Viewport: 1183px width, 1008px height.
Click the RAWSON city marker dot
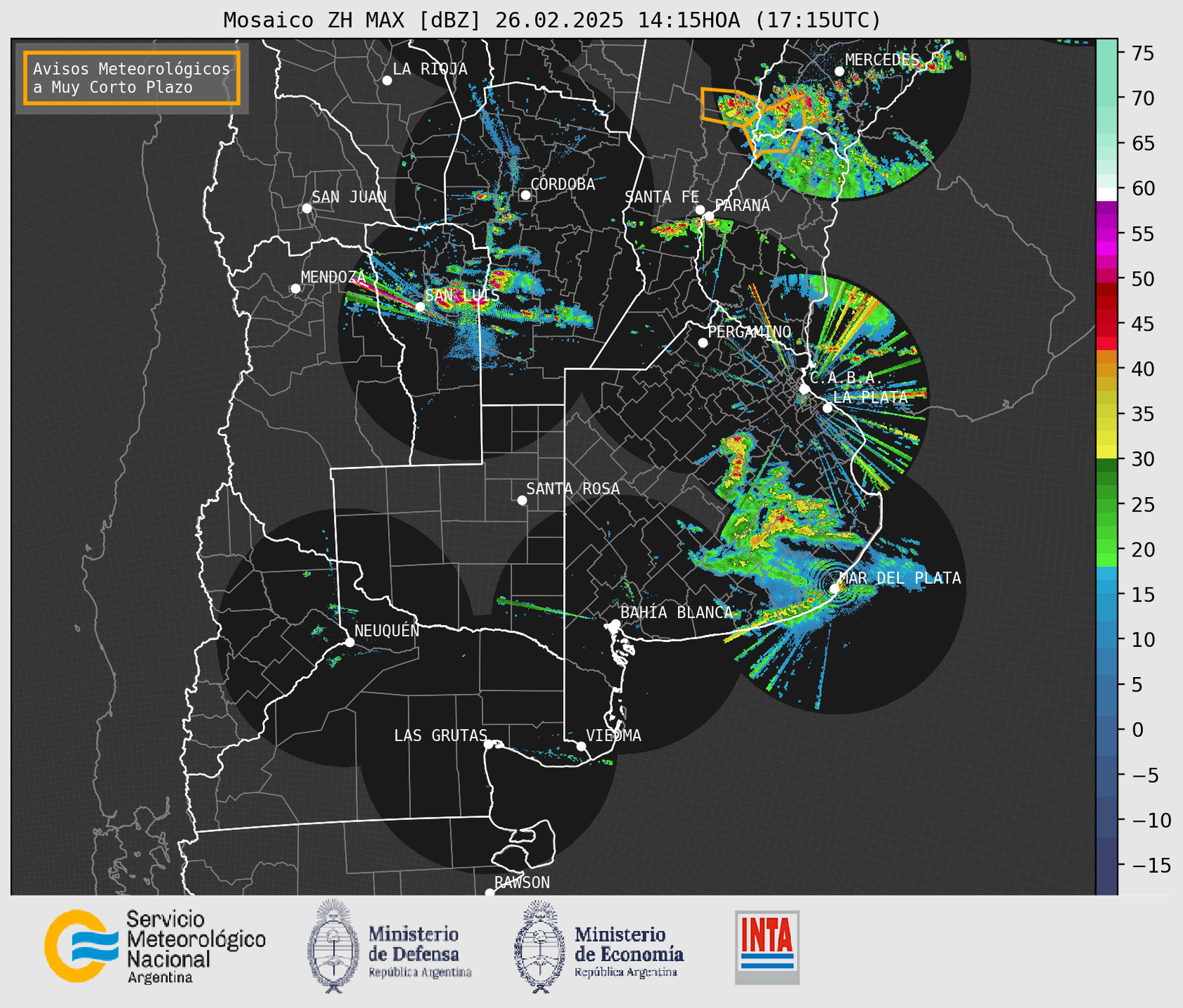pyautogui.click(x=489, y=893)
